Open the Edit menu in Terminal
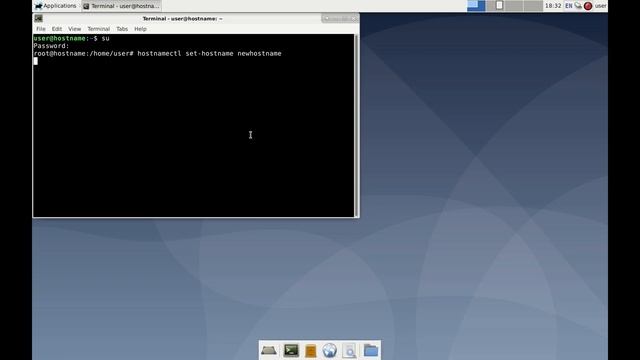The width and height of the screenshot is (640, 360). tap(57, 29)
